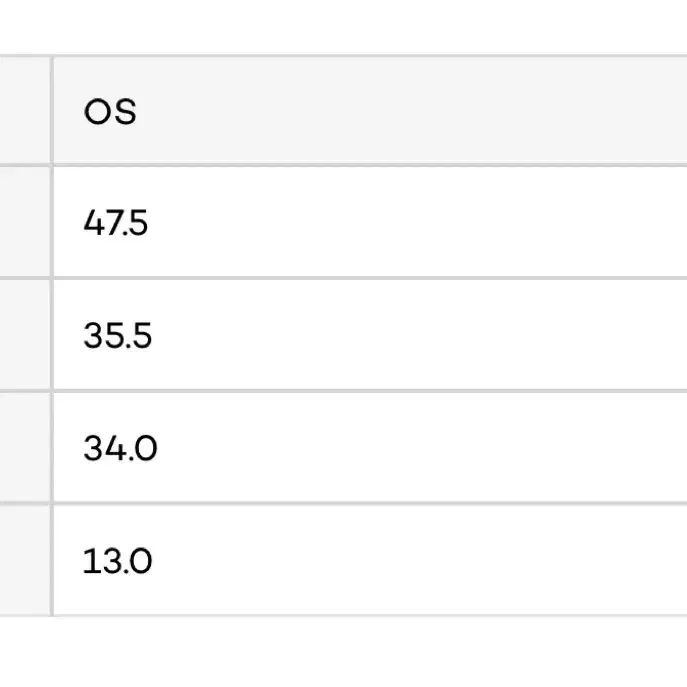Click the vertical divider left of the OS column

click(52, 336)
